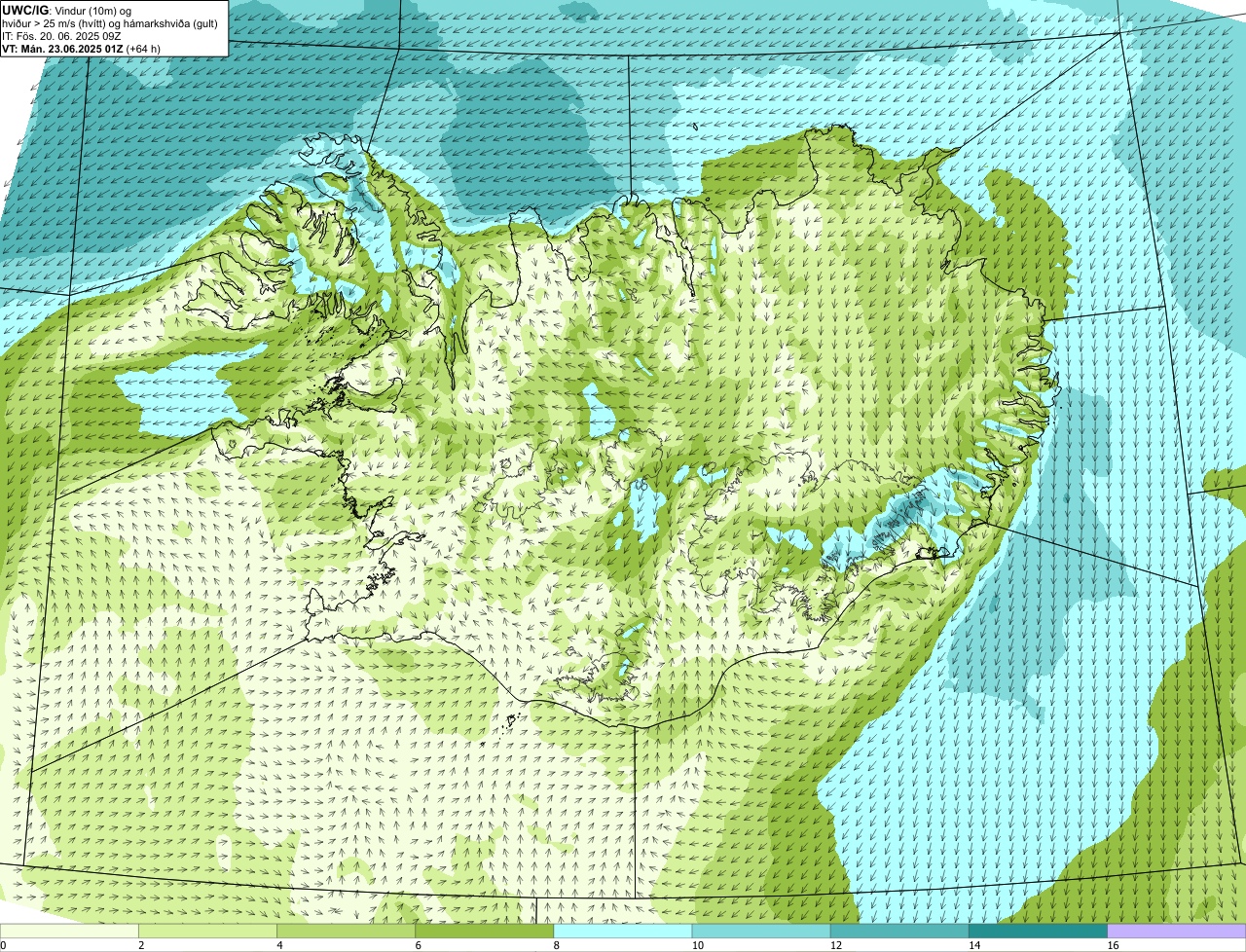The width and height of the screenshot is (1246, 952).
Task: Click the legend scale label '8'
Action: pos(556,945)
